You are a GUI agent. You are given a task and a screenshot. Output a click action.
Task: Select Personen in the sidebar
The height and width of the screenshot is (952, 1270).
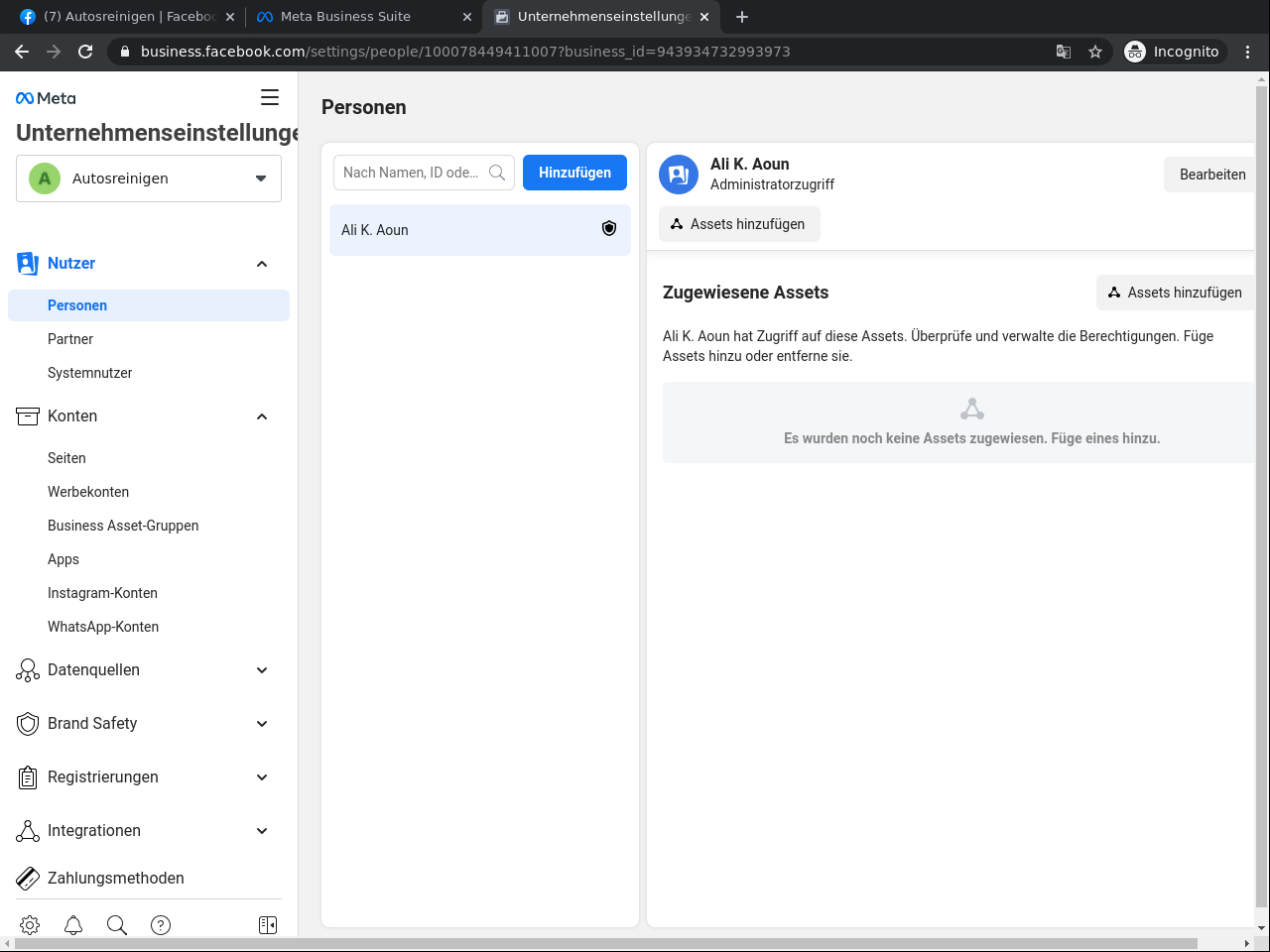pyautogui.click(x=149, y=305)
